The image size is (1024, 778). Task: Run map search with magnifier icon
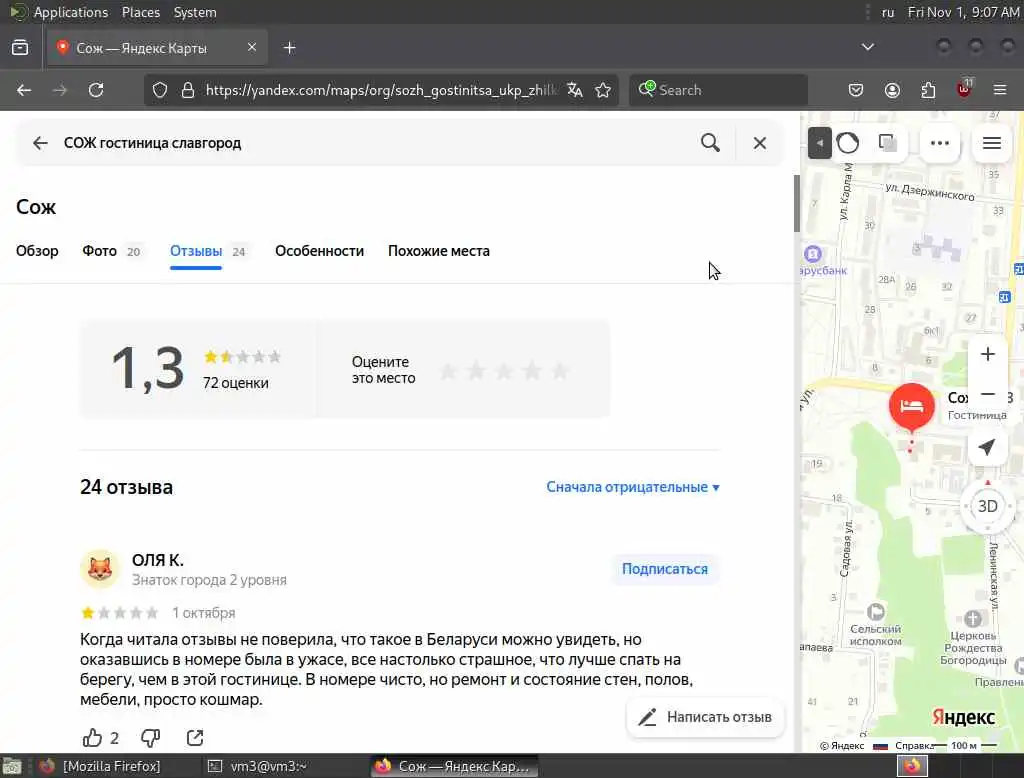coord(710,142)
